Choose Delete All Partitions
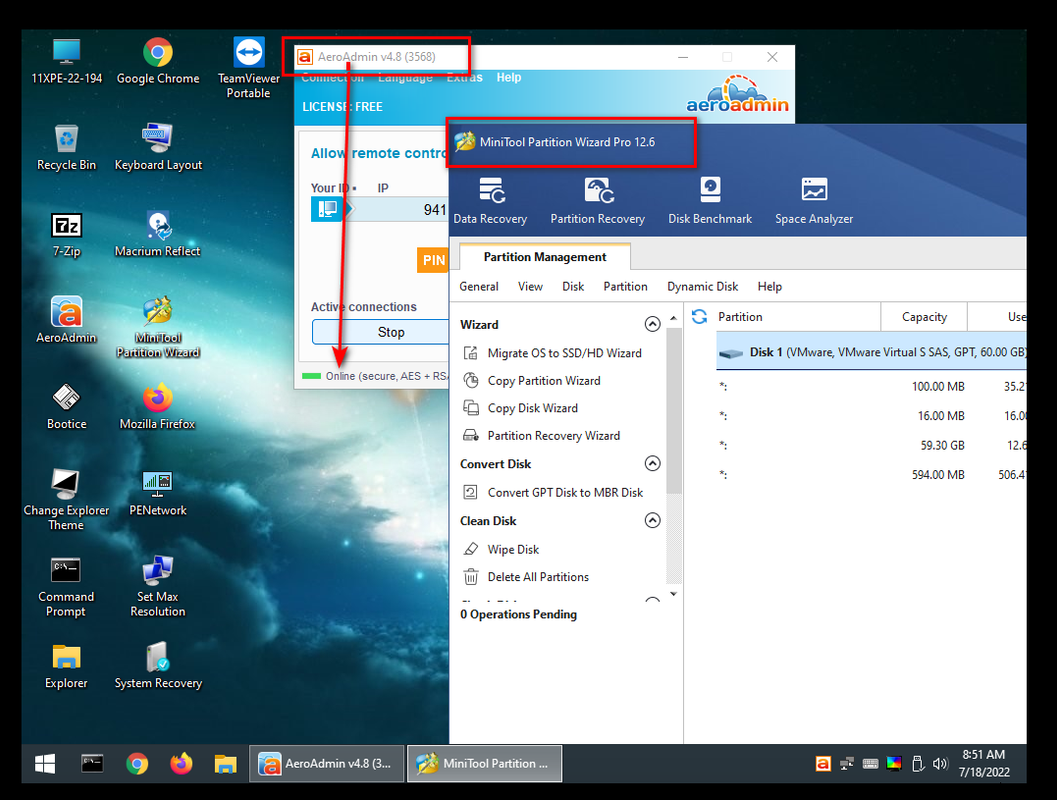 526,577
